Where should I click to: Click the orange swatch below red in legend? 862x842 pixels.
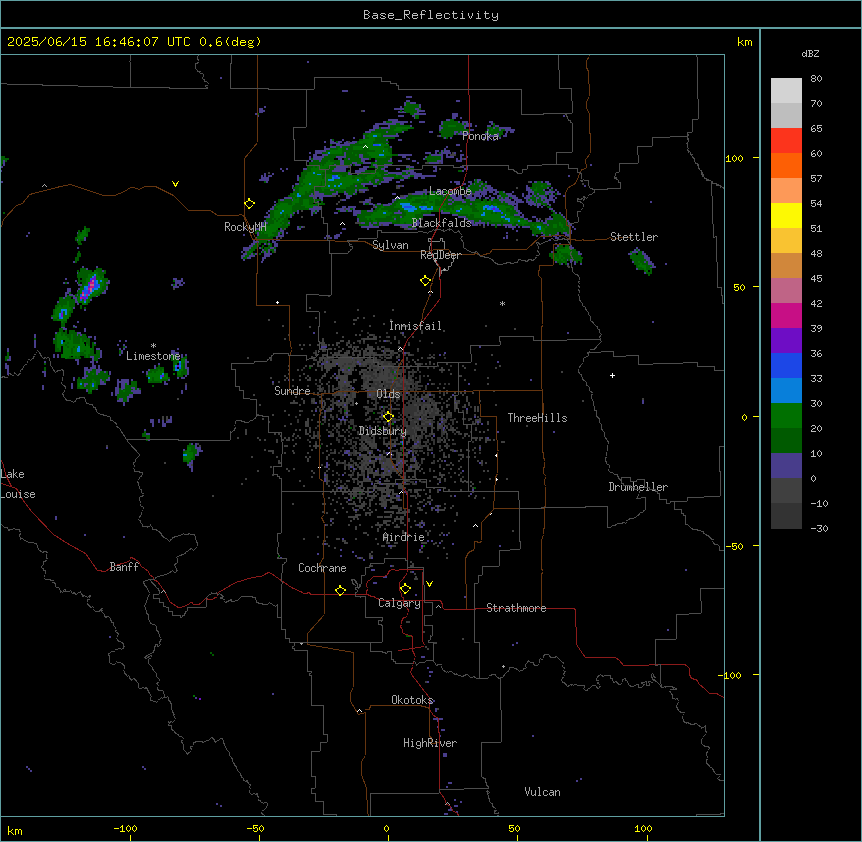tap(786, 165)
